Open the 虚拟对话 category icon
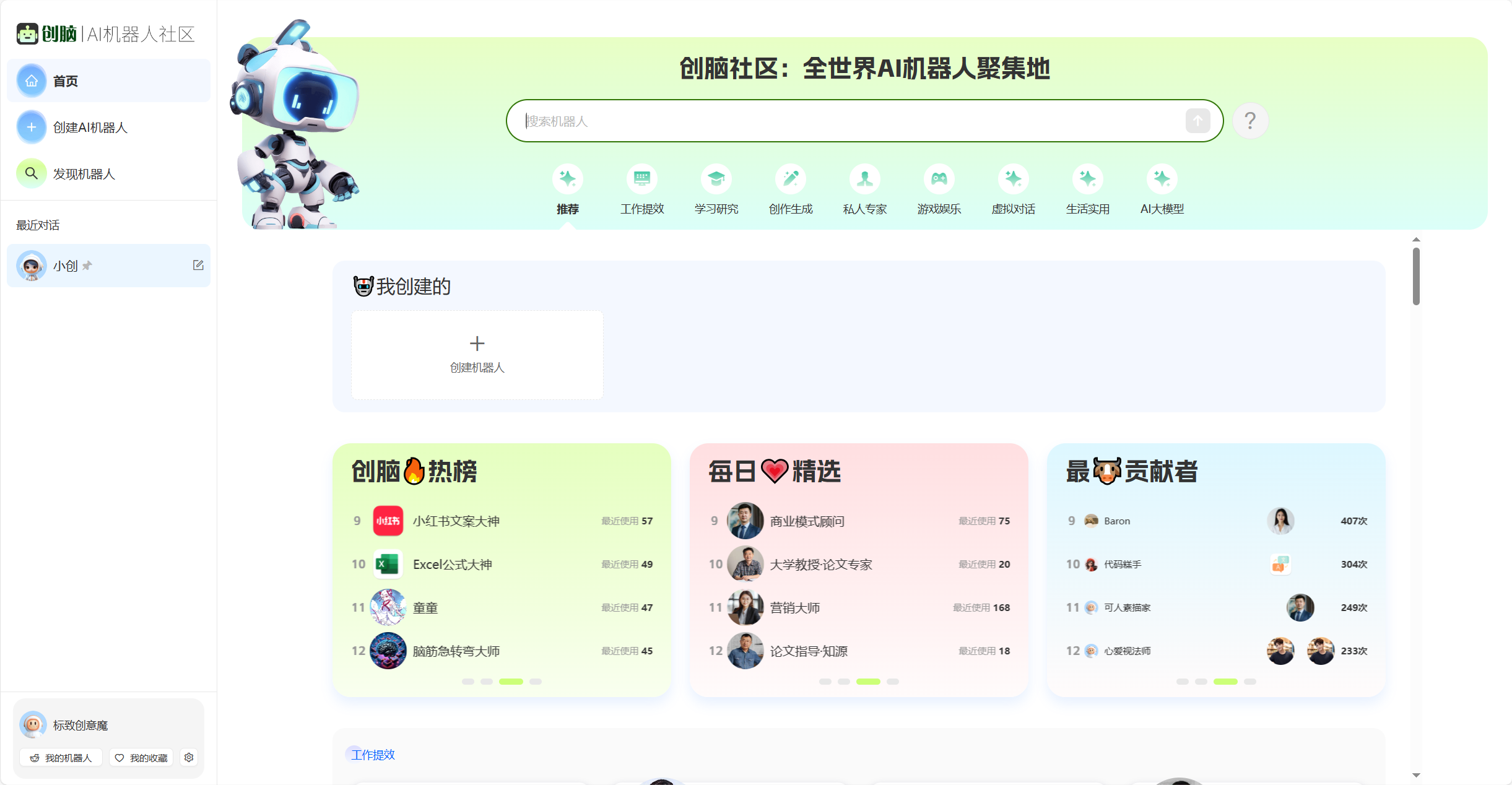This screenshot has height=785, width=1512. point(1013,179)
